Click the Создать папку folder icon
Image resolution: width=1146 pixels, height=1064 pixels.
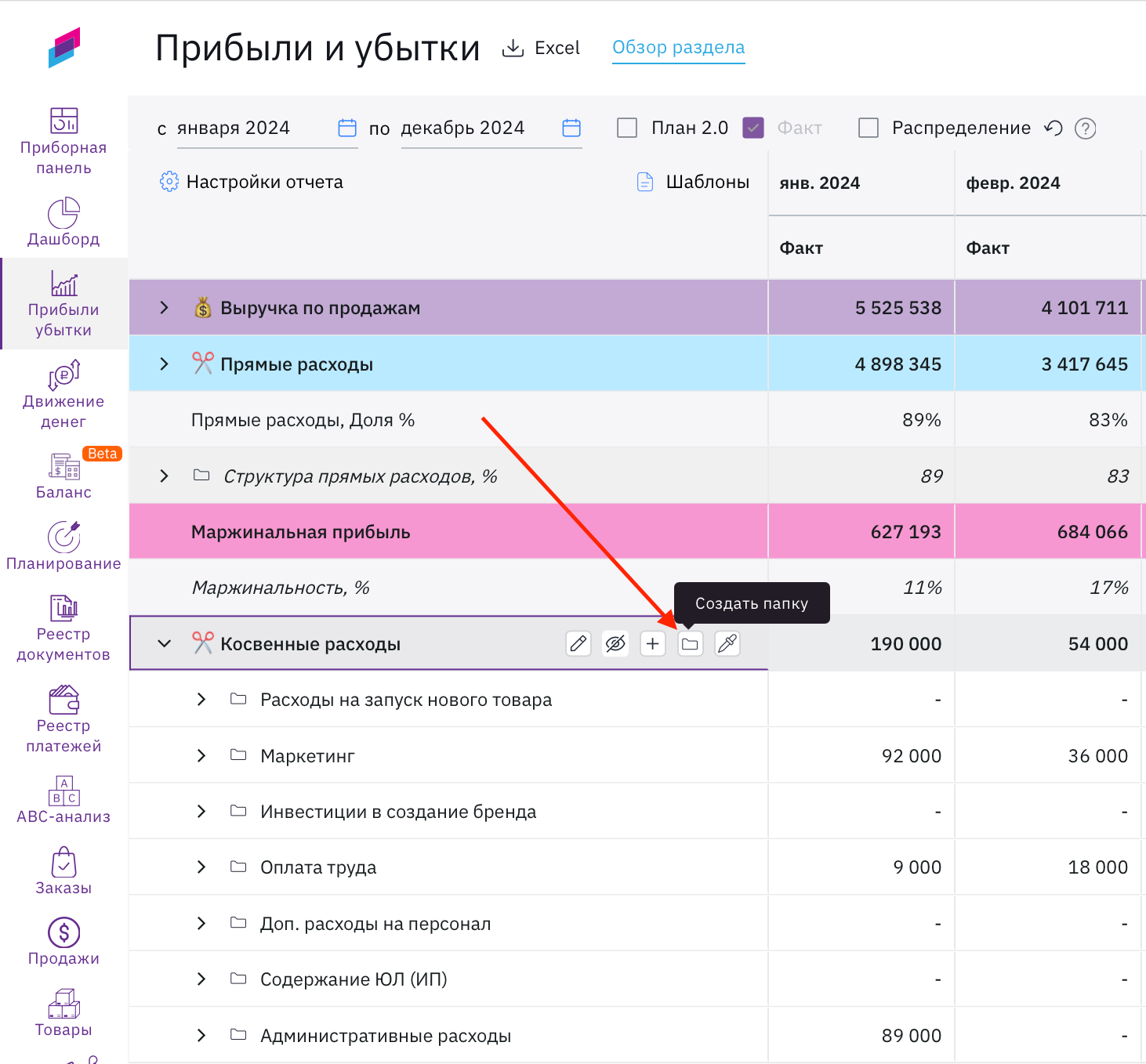pos(690,644)
